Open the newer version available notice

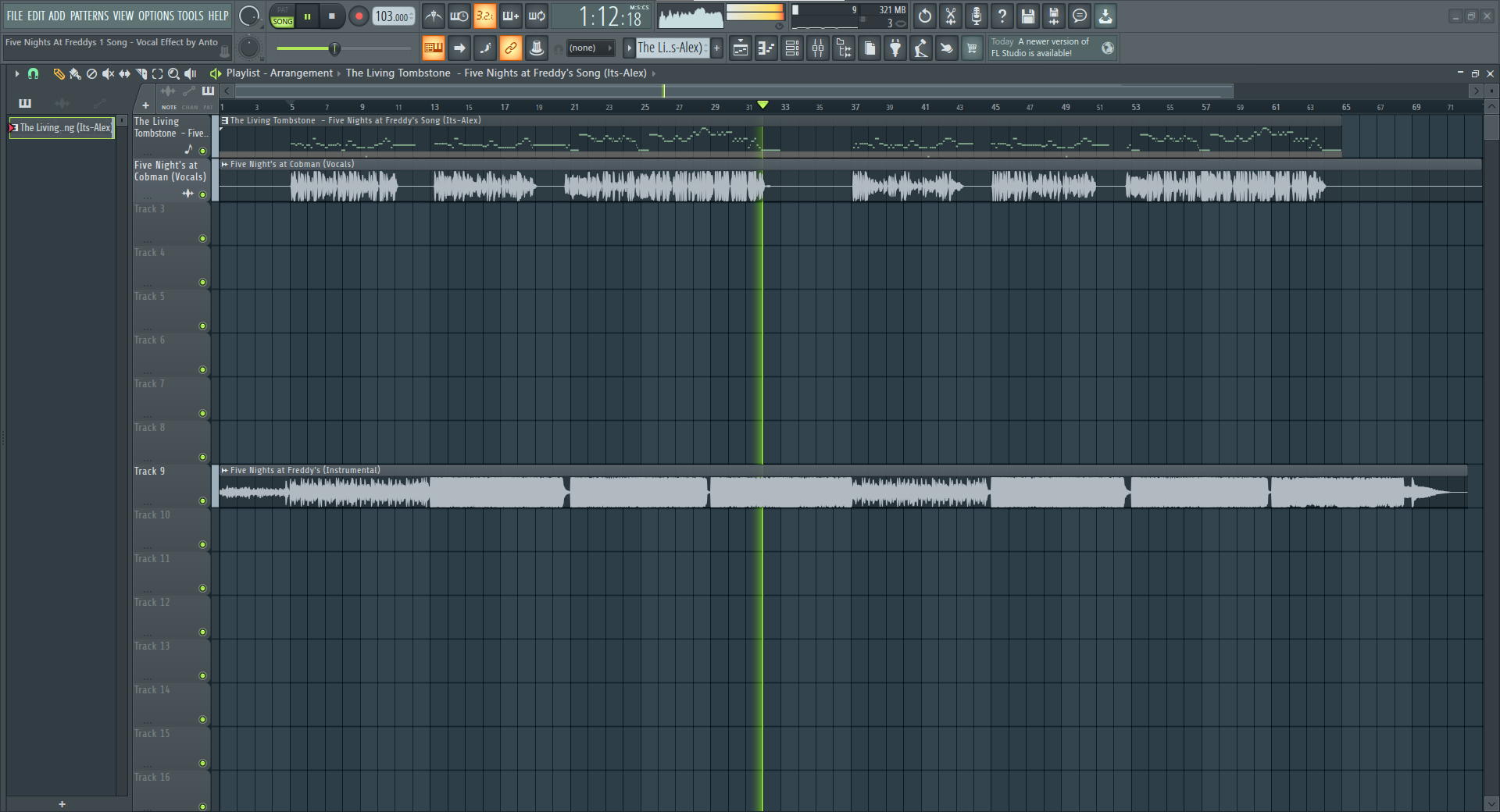pyautogui.click(x=1052, y=48)
